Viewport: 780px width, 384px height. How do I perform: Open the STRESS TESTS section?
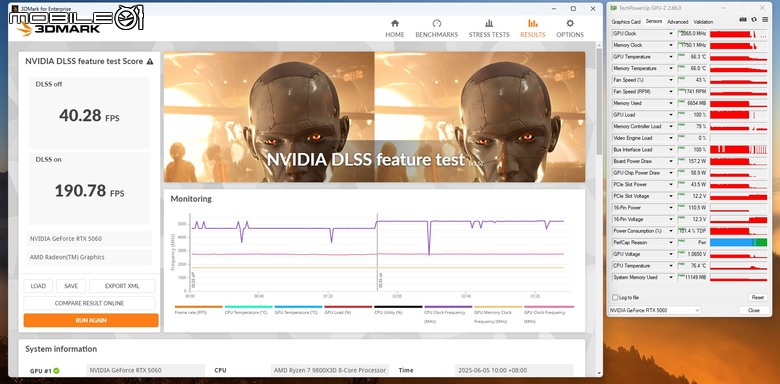pos(489,29)
